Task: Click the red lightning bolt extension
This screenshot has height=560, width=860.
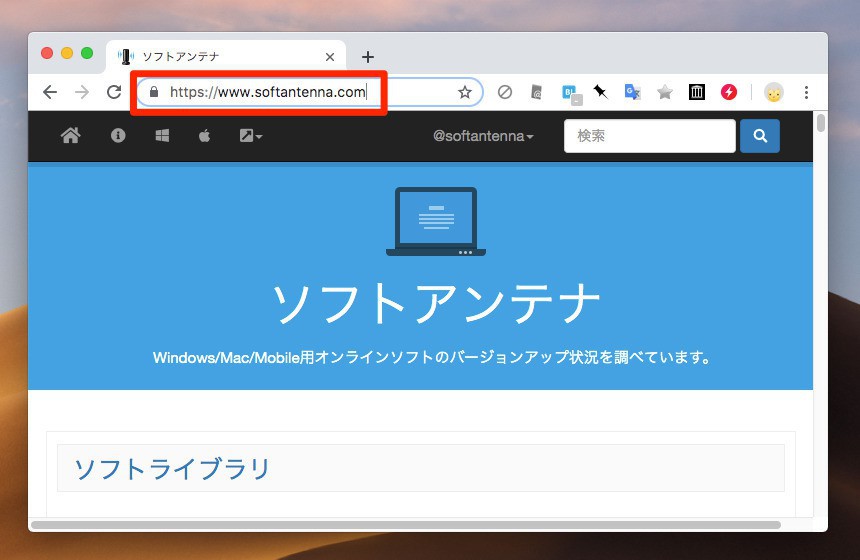Action: (x=729, y=92)
